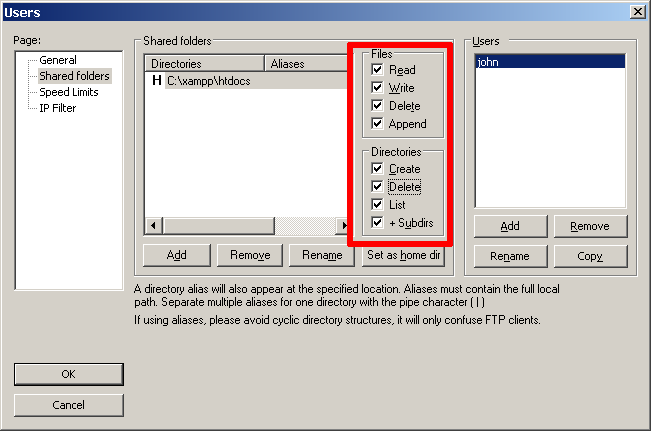The width and height of the screenshot is (651, 431).
Task: Toggle the Read files checkbox
Action: (377, 70)
